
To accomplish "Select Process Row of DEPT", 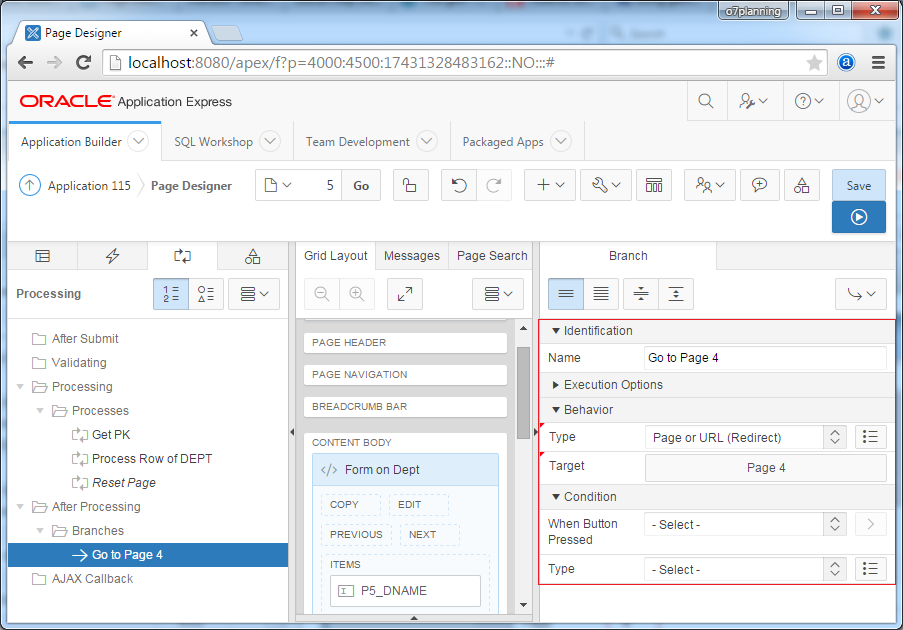I will point(151,459).
